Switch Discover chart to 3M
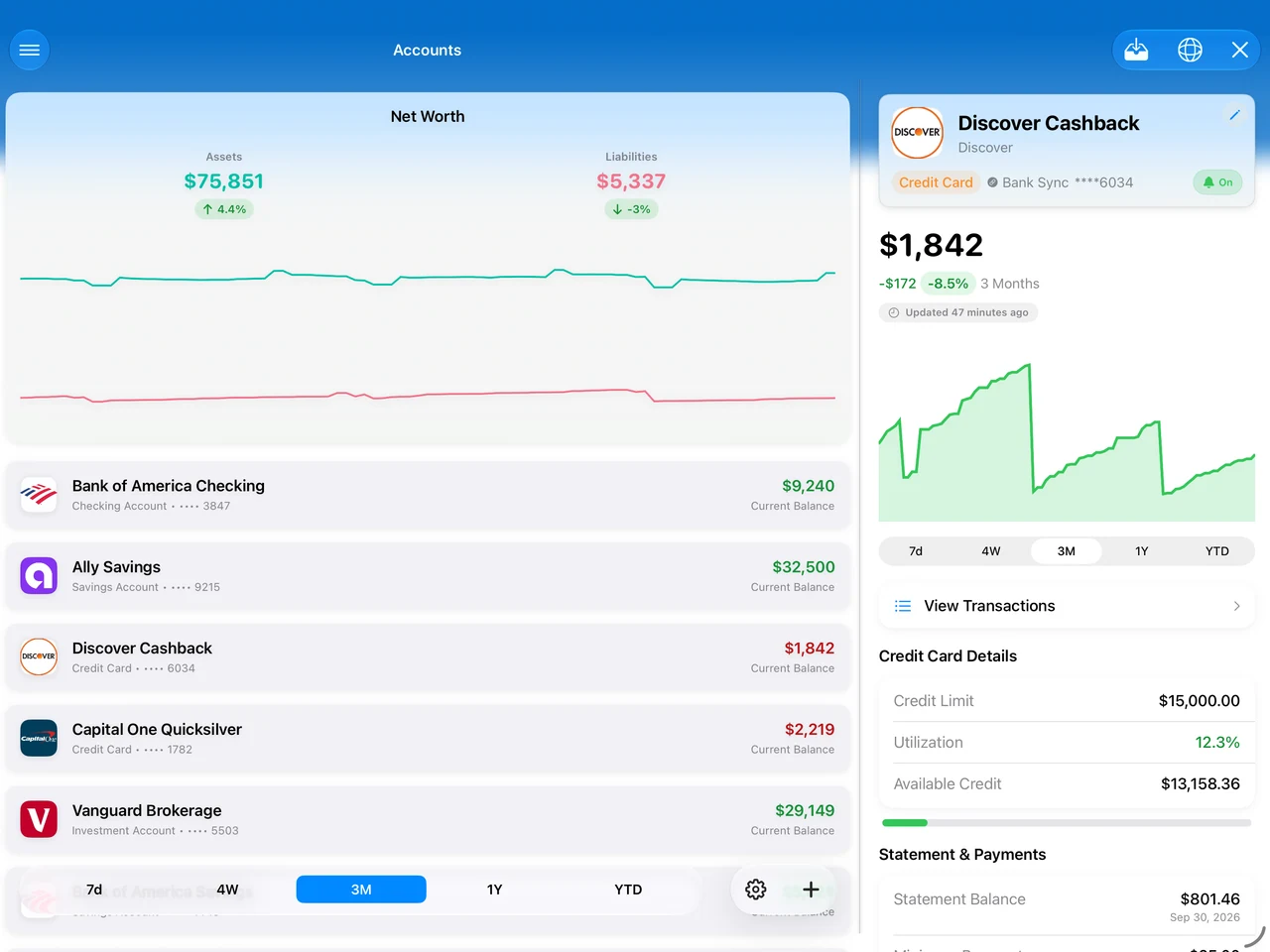 point(1067,551)
